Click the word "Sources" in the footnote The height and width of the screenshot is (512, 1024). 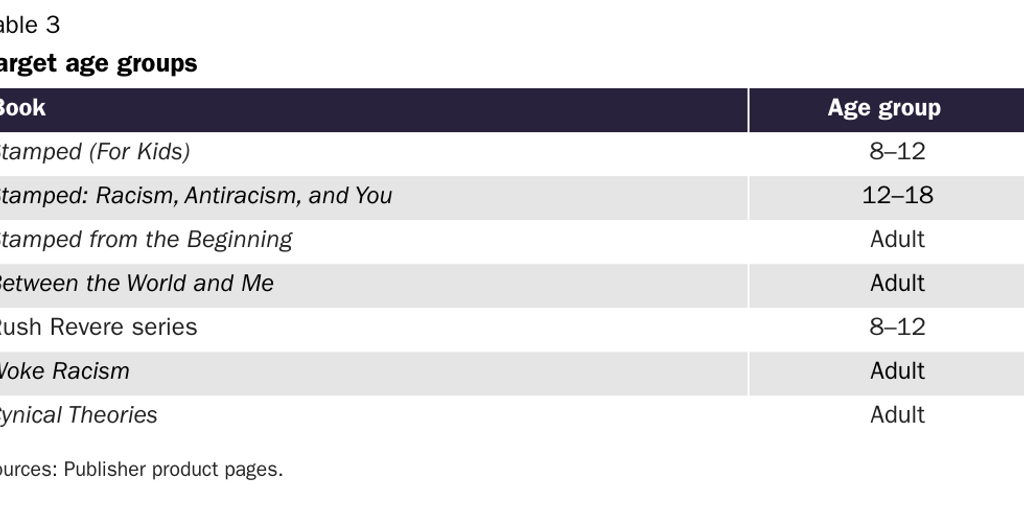pyautogui.click(x=27, y=469)
